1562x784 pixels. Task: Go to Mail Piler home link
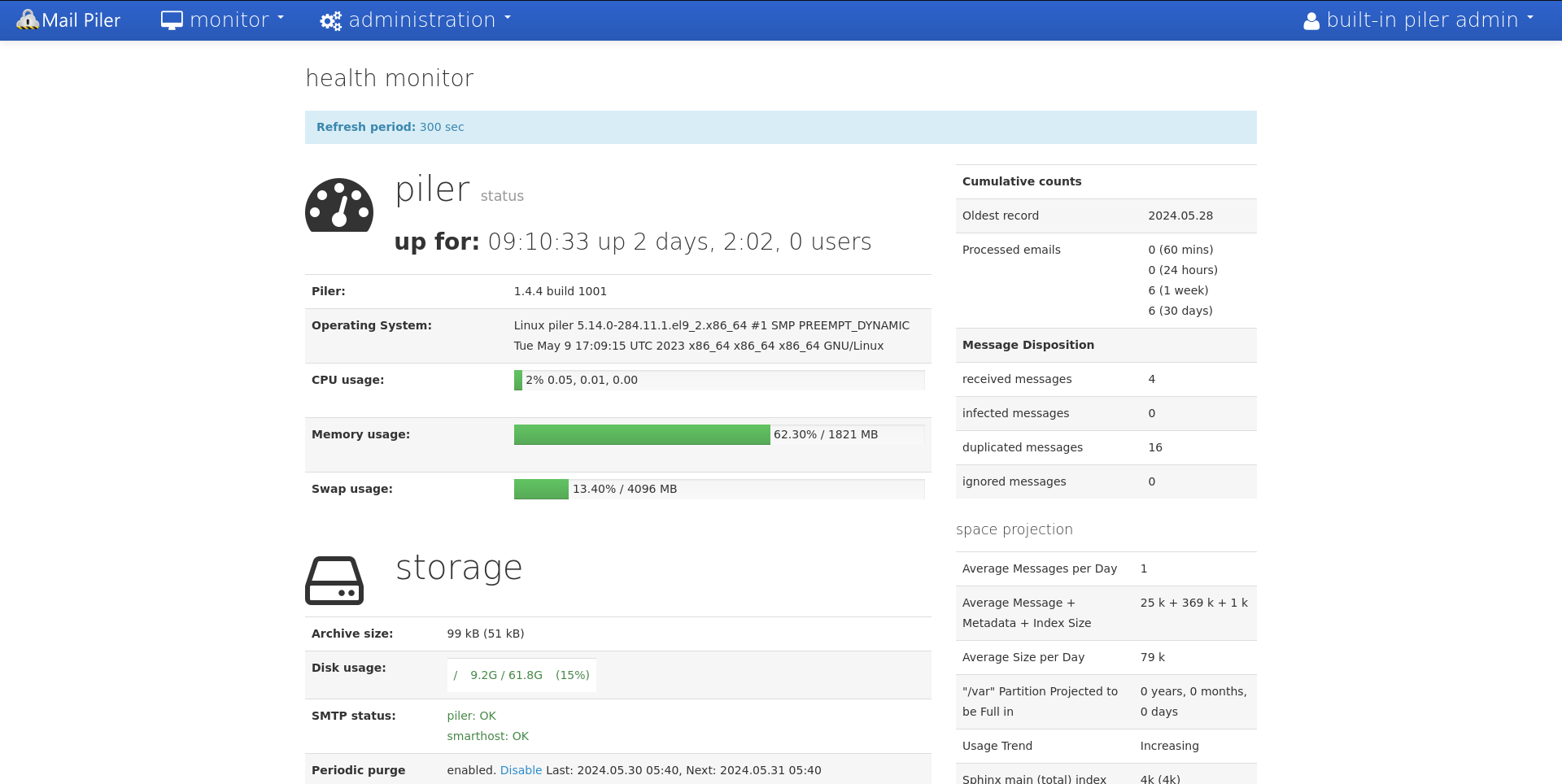pyautogui.click(x=81, y=20)
